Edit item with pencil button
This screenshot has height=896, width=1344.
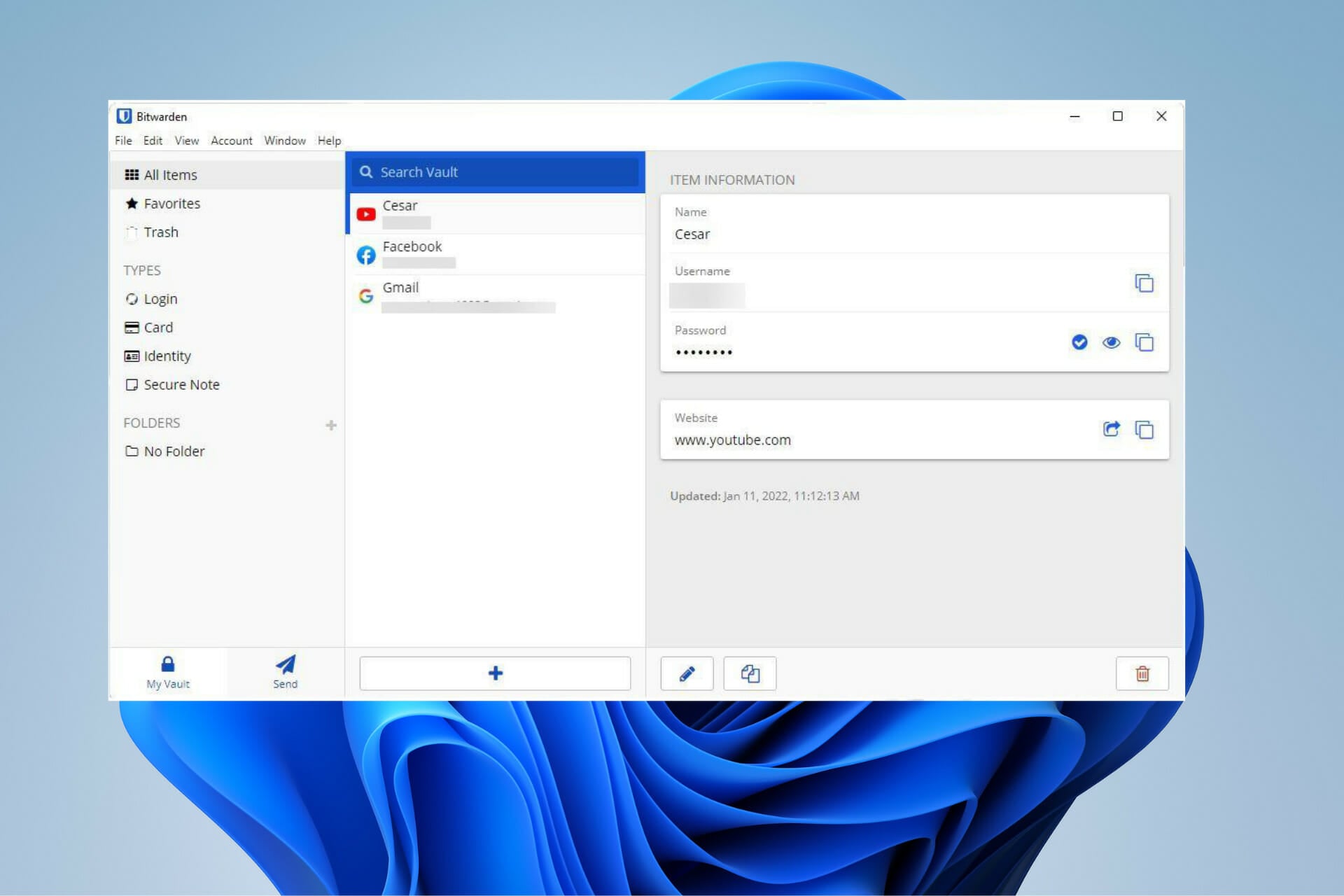pos(687,673)
